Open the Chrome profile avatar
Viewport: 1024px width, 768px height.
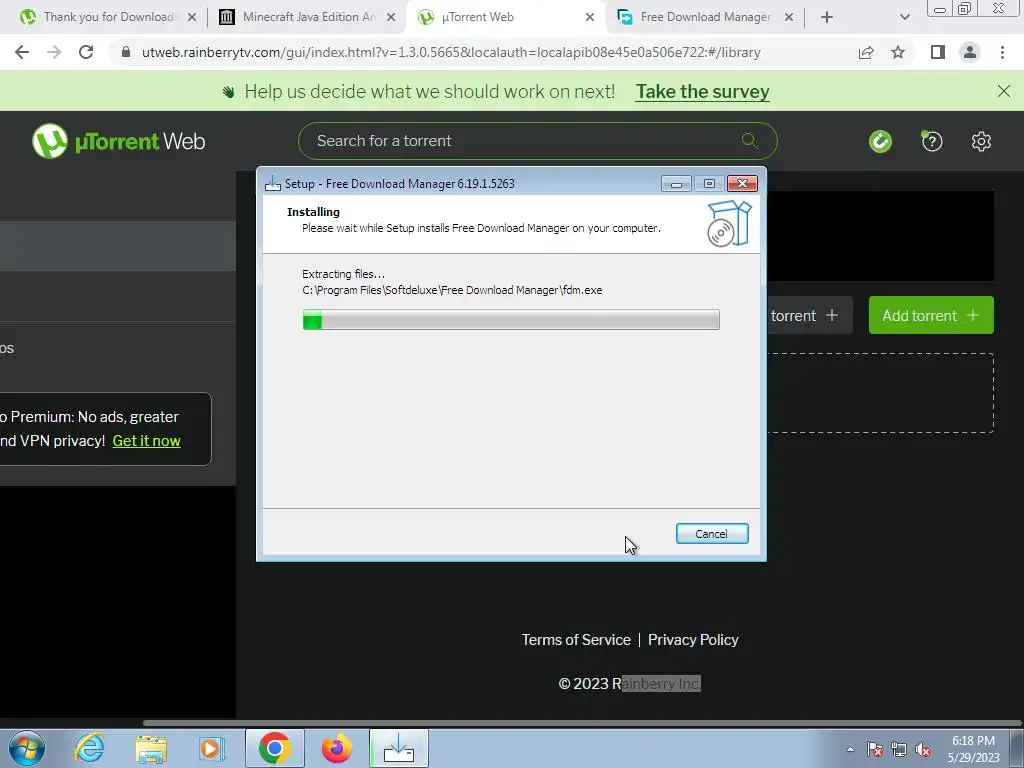point(970,52)
